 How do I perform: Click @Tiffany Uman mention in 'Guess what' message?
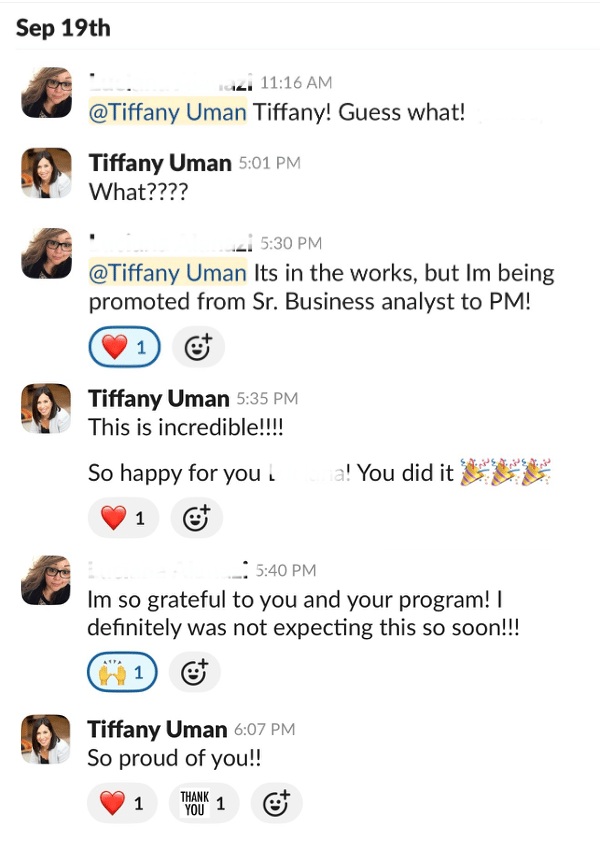point(167,112)
